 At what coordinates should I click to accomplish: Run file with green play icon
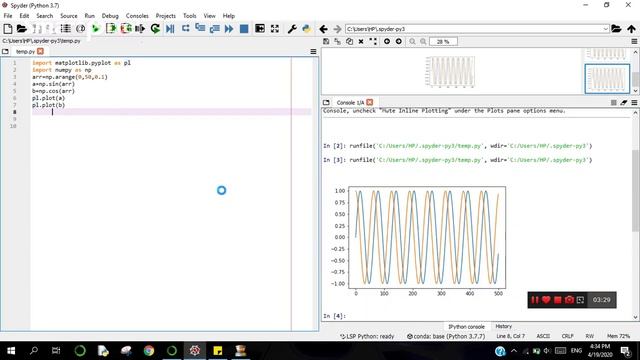pyautogui.click(x=96, y=29)
